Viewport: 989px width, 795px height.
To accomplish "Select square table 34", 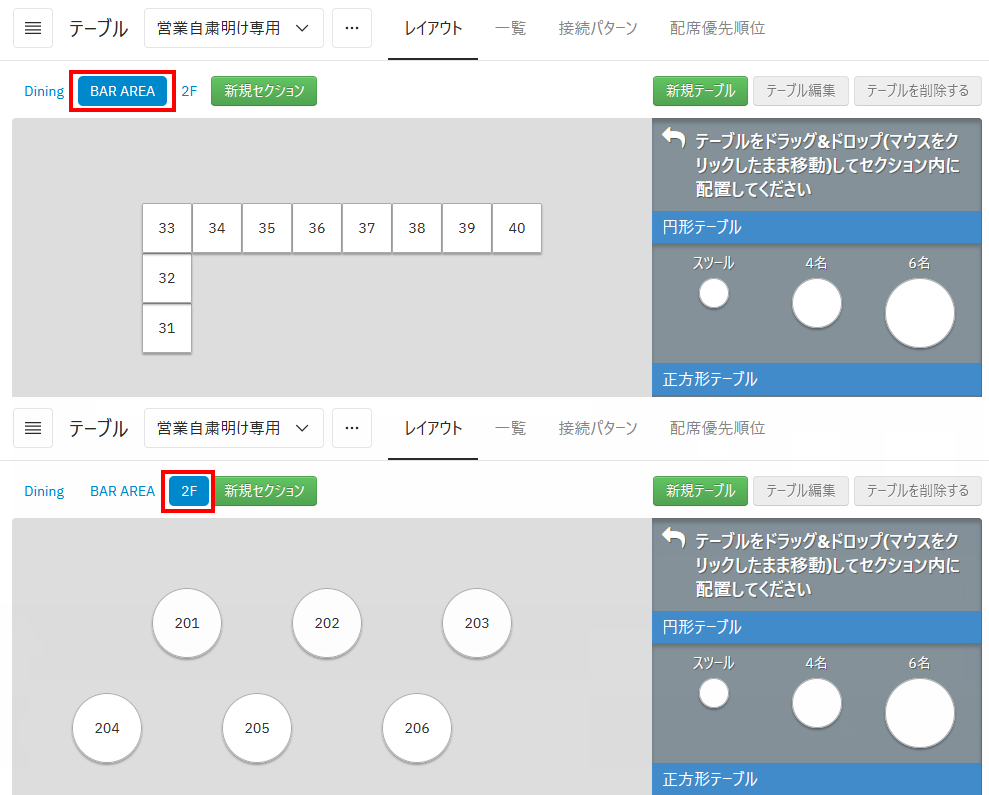I will tap(217, 228).
